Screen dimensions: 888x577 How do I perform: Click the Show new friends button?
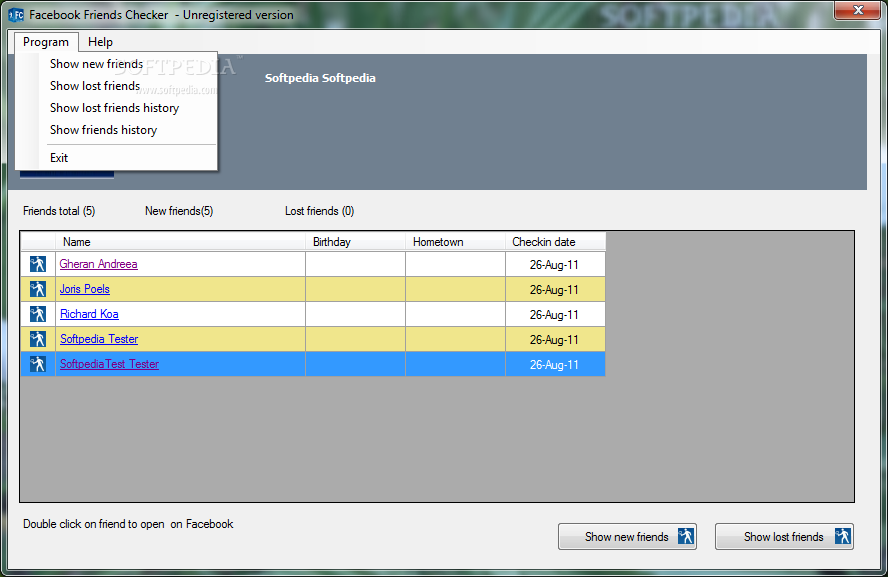(x=627, y=536)
